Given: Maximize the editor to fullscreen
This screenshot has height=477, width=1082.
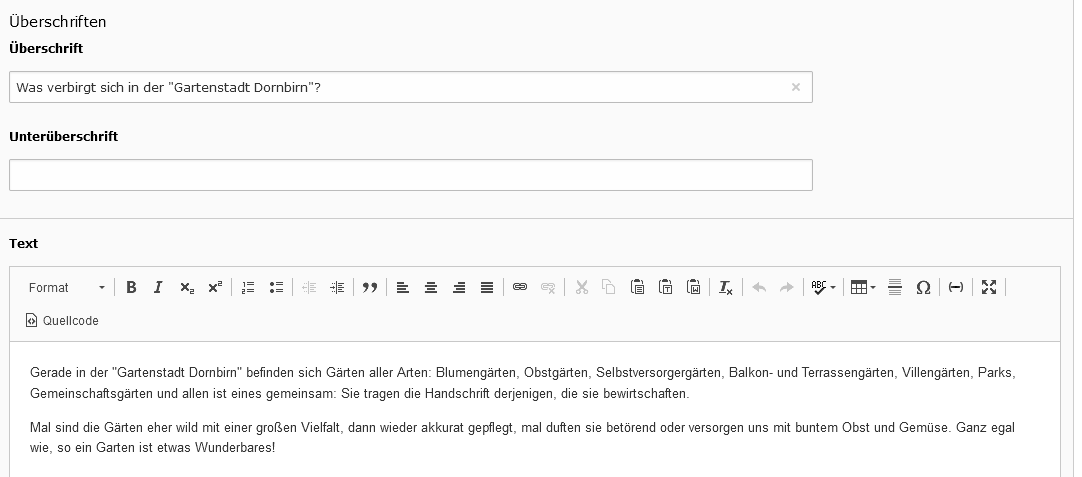Looking at the screenshot, I should point(989,288).
